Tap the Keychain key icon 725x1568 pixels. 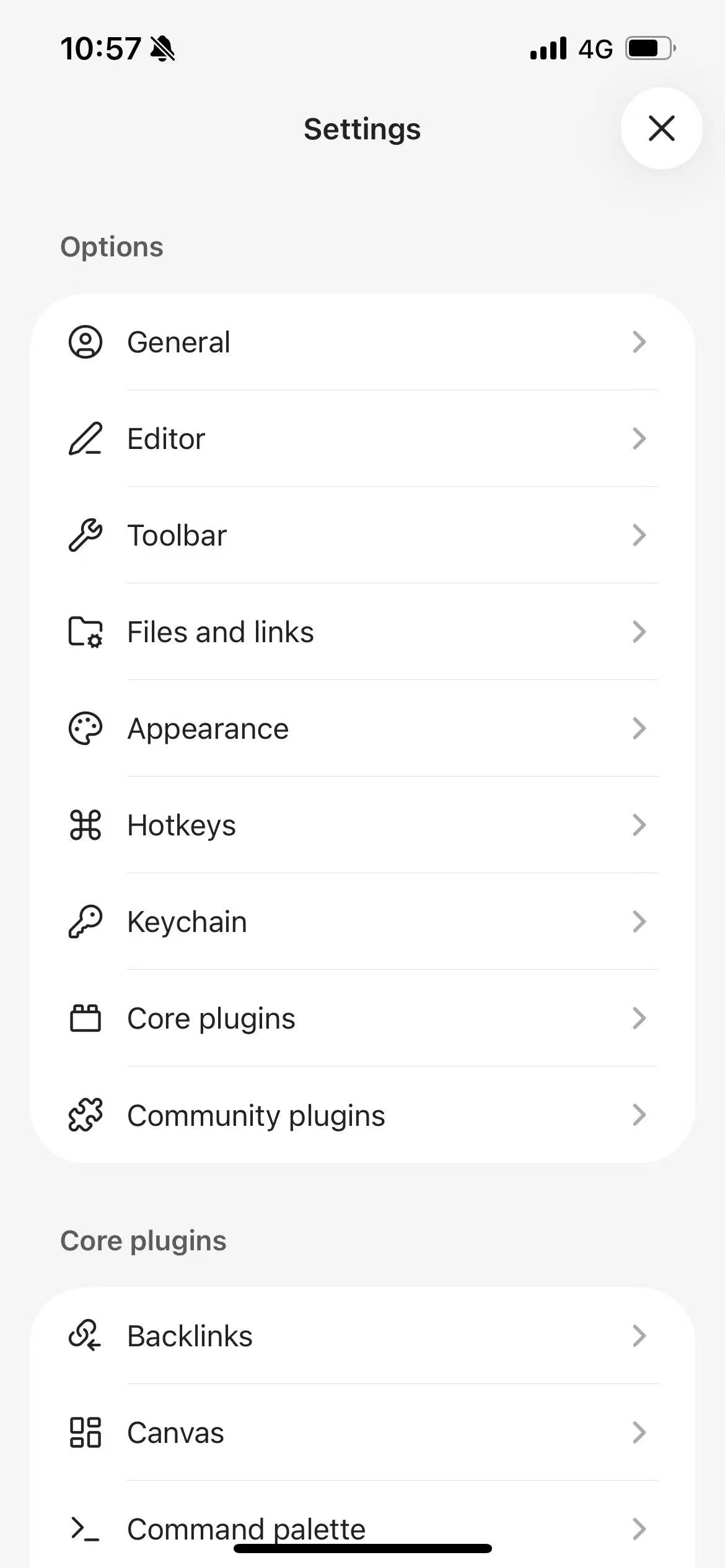[85, 921]
